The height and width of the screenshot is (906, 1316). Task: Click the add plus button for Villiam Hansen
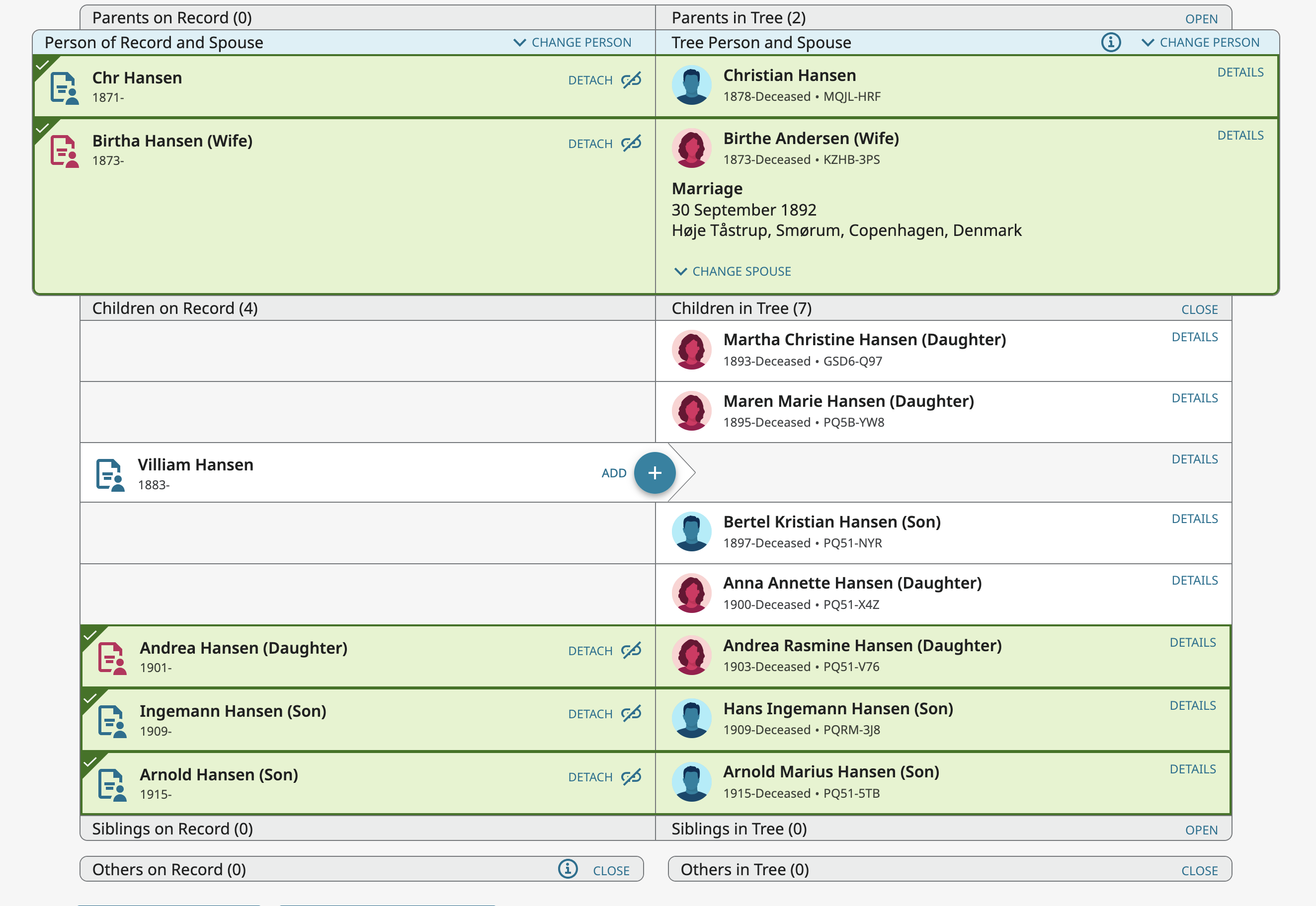pyautogui.click(x=655, y=472)
